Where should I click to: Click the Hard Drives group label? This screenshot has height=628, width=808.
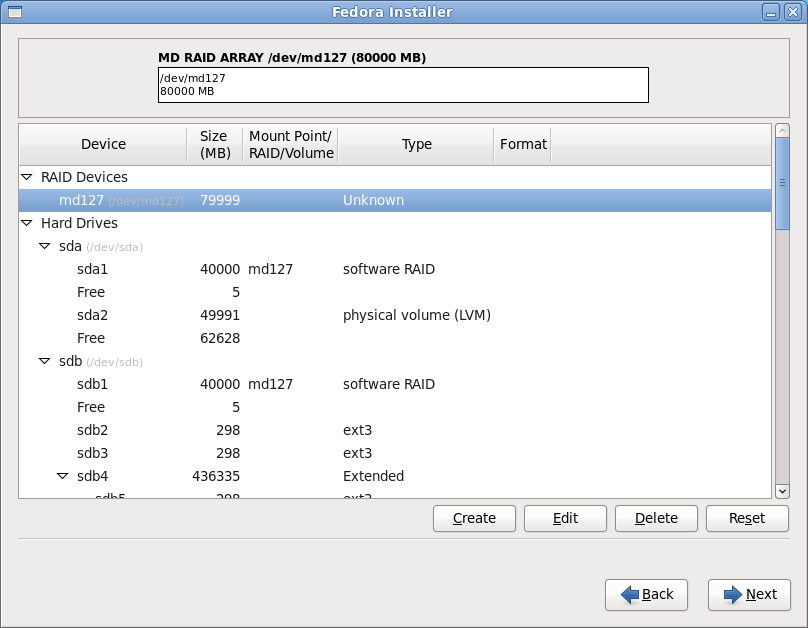79,223
